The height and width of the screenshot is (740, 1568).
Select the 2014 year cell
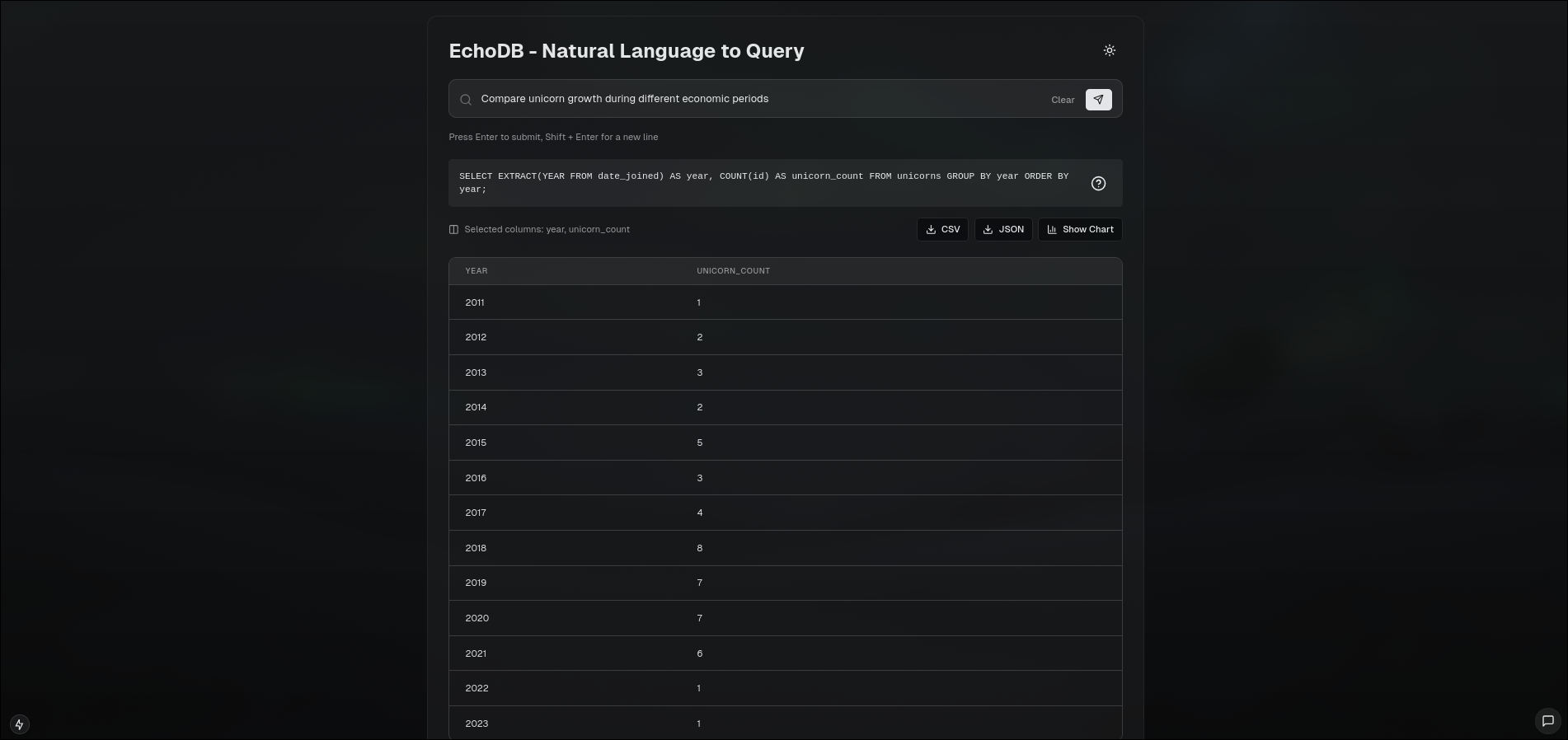(x=476, y=407)
